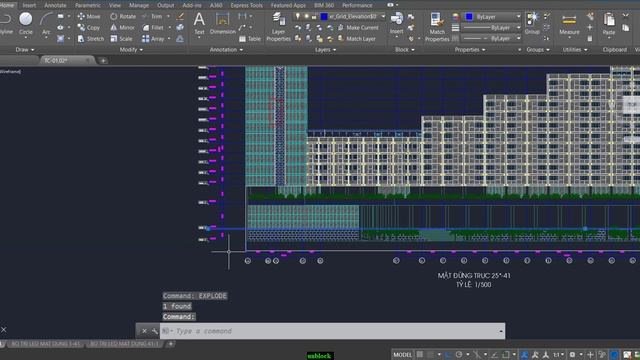
Task: Open the Express Tools ribbon tab
Action: [x=247, y=5]
